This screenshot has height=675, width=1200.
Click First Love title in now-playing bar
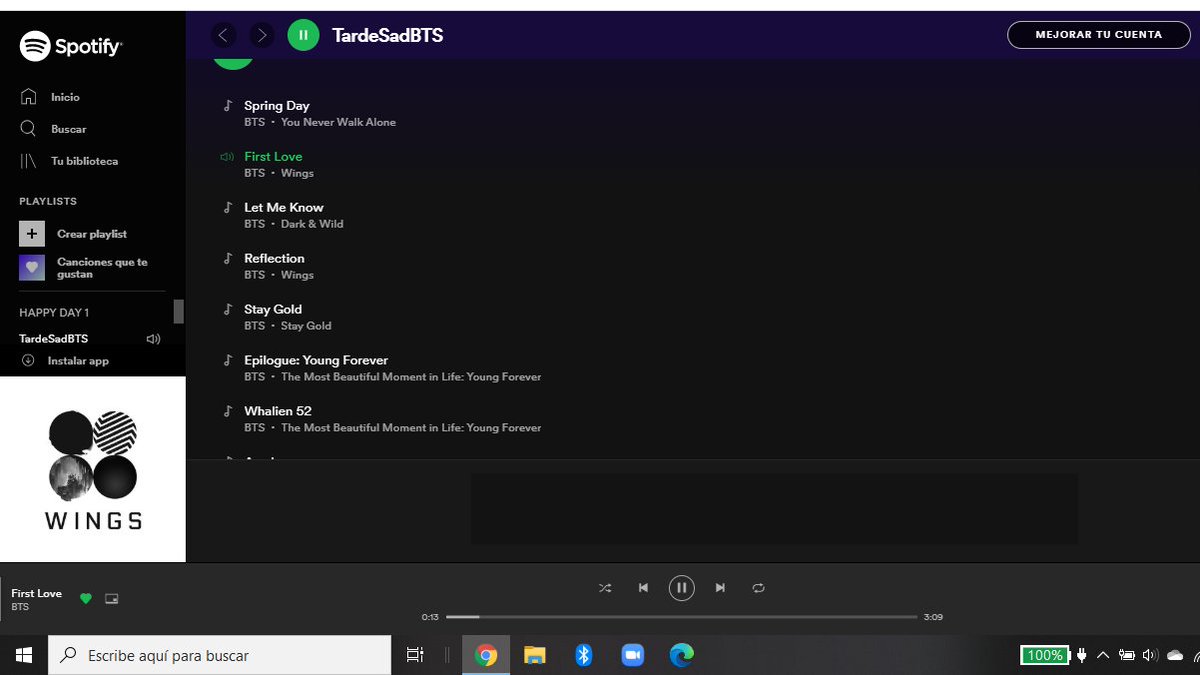coord(37,594)
